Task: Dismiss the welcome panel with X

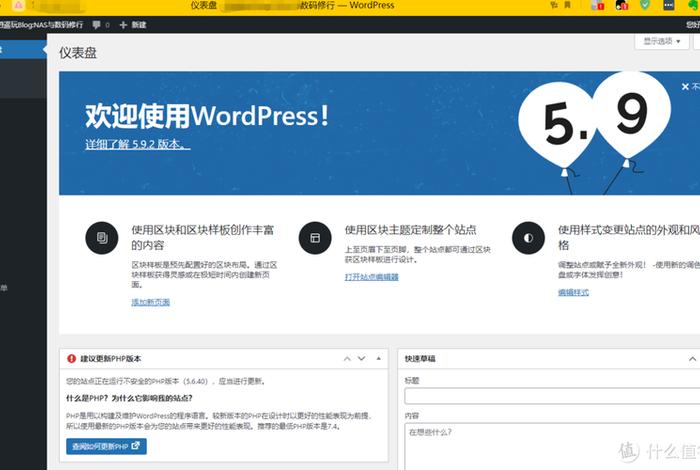Action: [x=685, y=87]
